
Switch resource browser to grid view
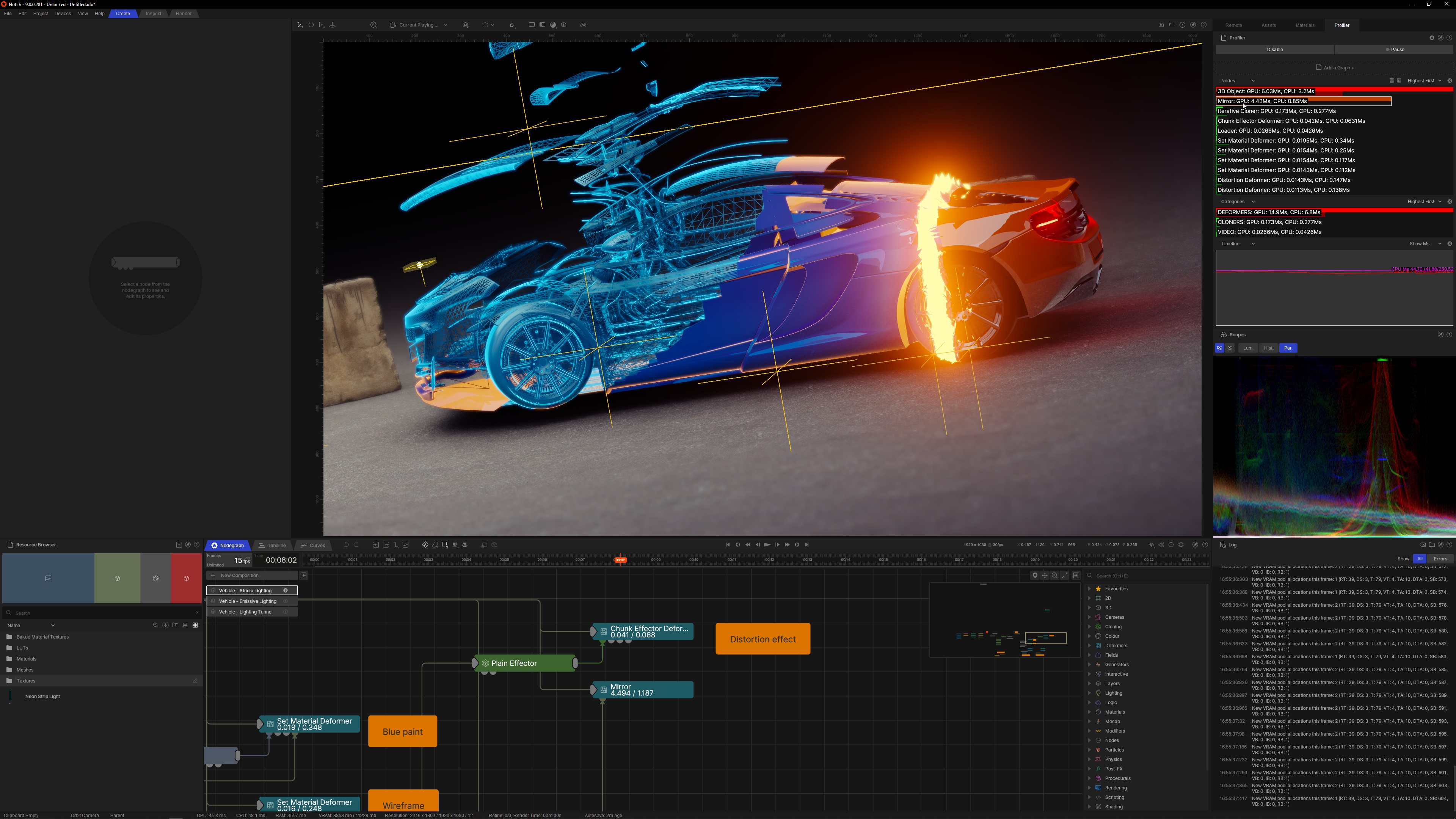point(195,625)
